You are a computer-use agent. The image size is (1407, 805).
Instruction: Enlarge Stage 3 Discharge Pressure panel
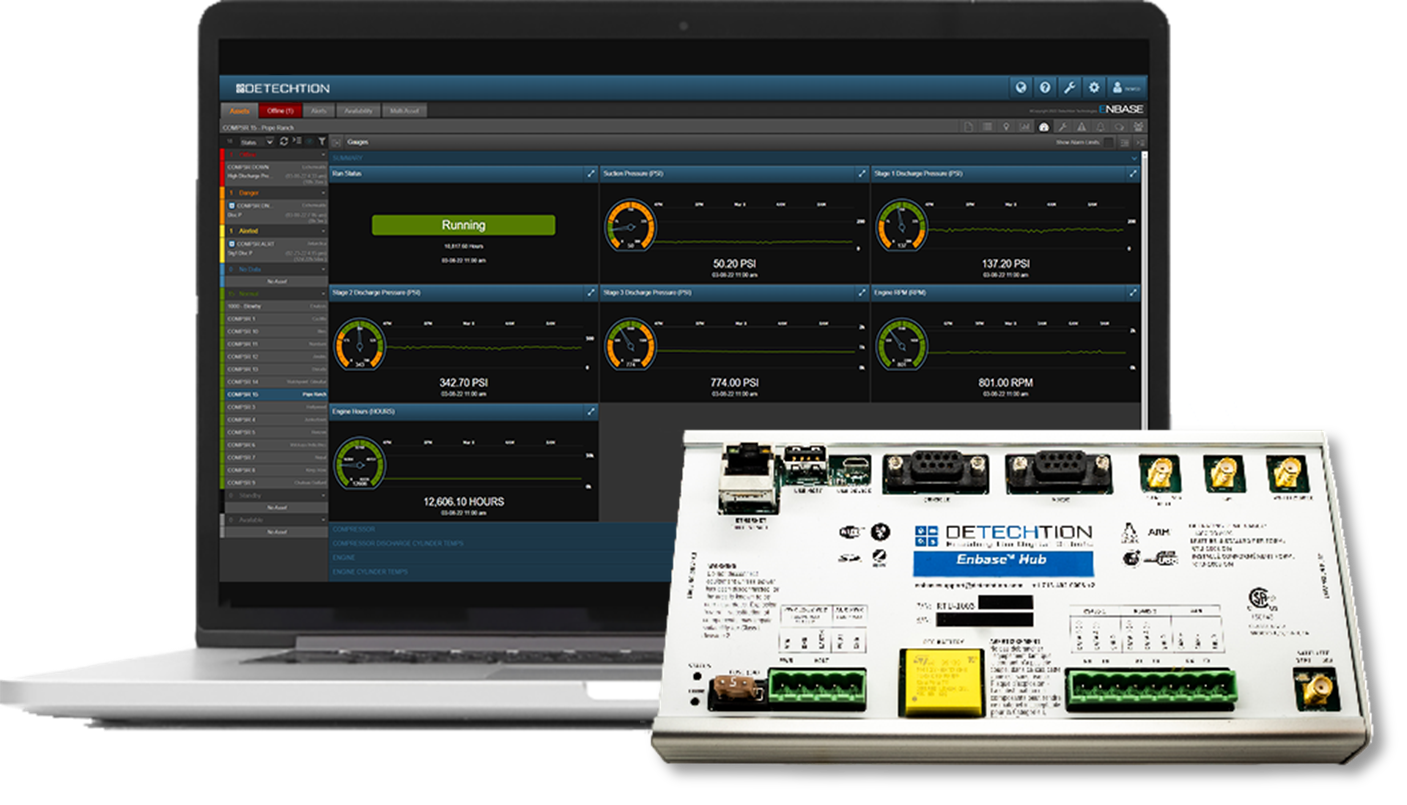coord(862,293)
